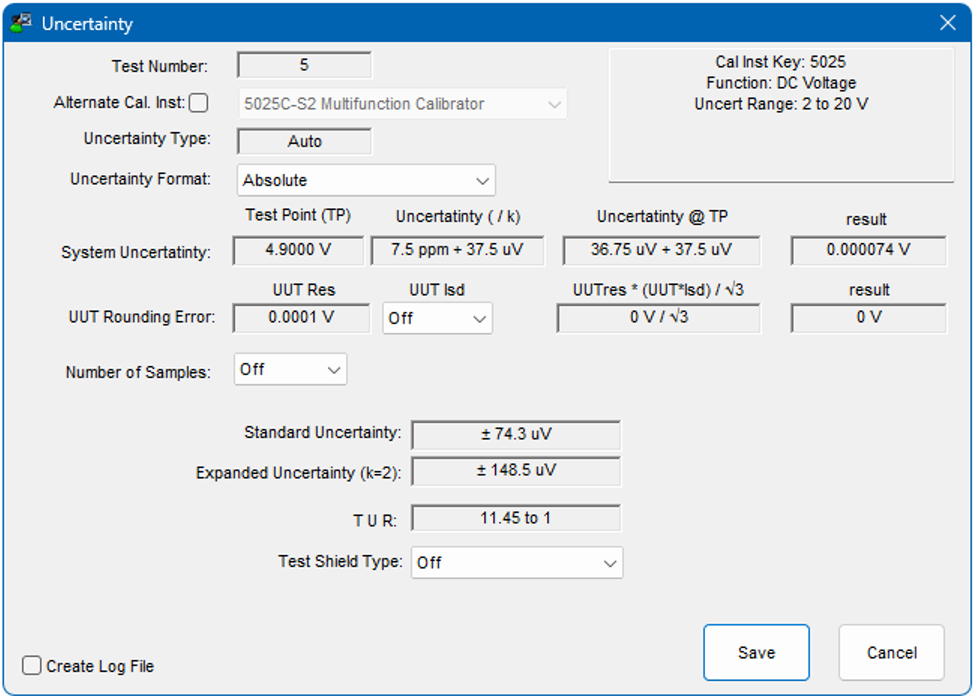
Task: Enable the Alternate Cal. Inst checkbox
Action: click(x=199, y=103)
